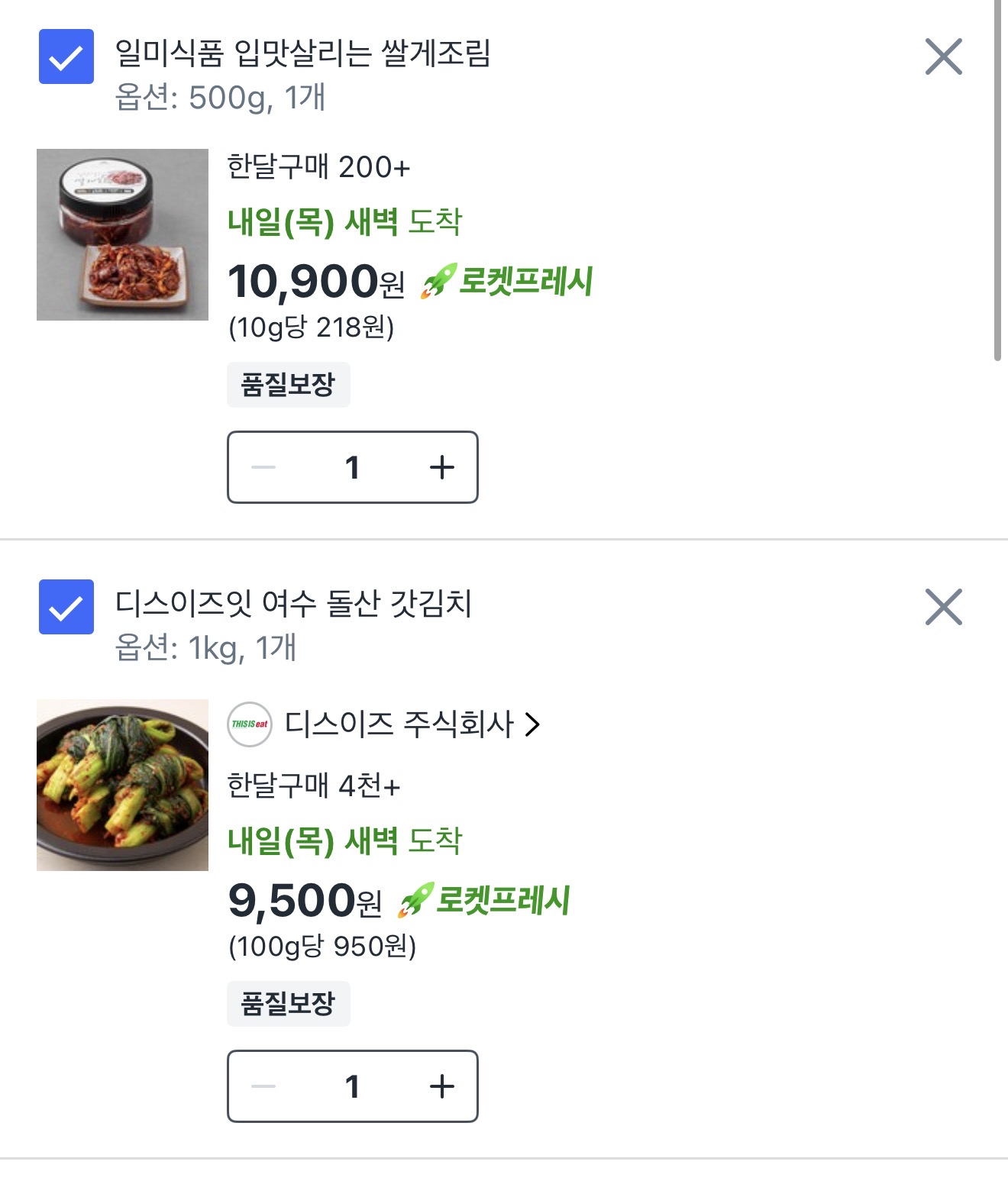The height and width of the screenshot is (1184, 1008).
Task: Uncheck the 일미식품 쌀게조림 item checkbox
Action: [66, 56]
